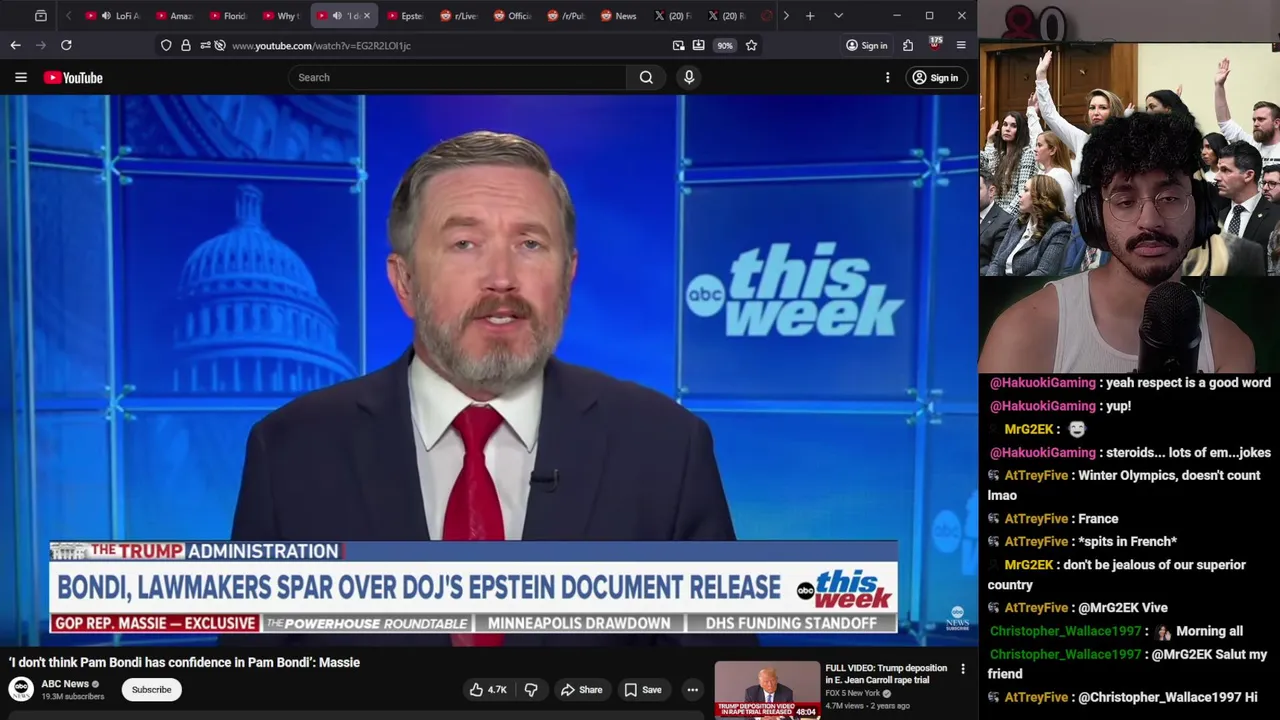Switch to the News Reddit tab
This screenshot has width=1280, height=720.
click(620, 16)
